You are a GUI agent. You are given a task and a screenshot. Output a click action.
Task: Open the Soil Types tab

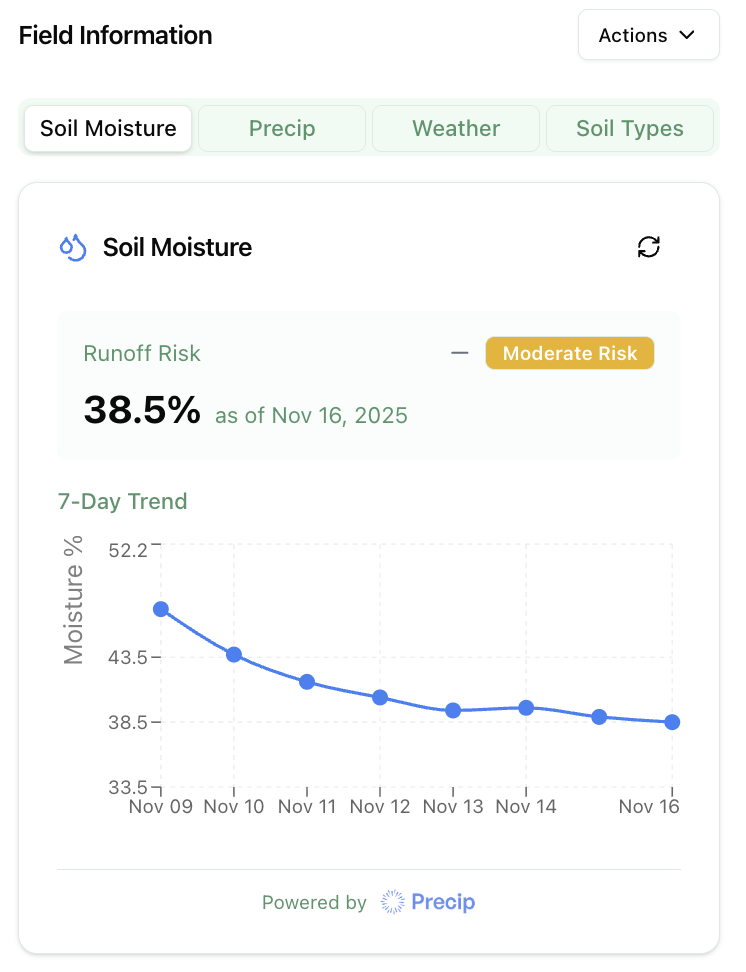point(629,128)
